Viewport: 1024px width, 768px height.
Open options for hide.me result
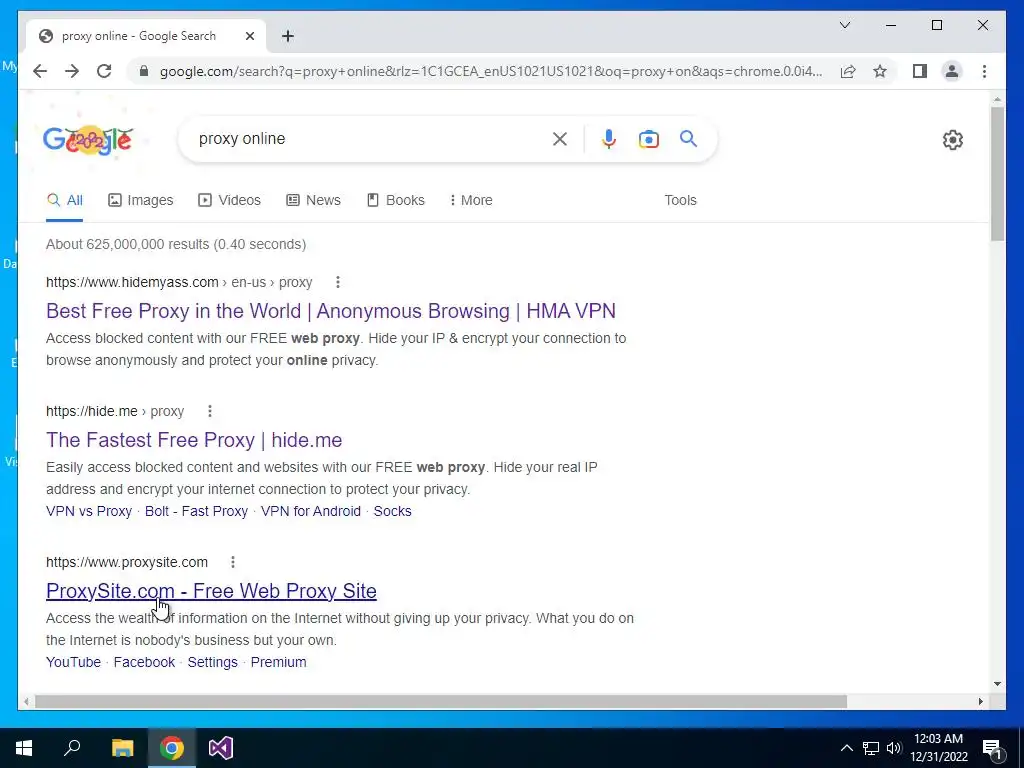210,411
